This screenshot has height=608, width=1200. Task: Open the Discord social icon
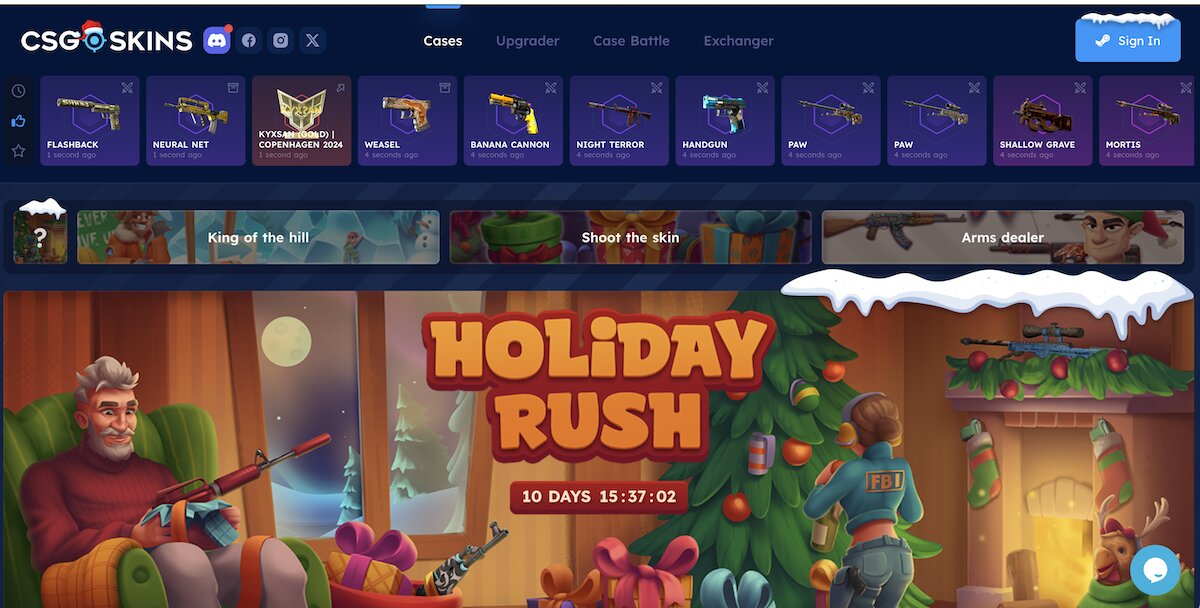click(217, 41)
